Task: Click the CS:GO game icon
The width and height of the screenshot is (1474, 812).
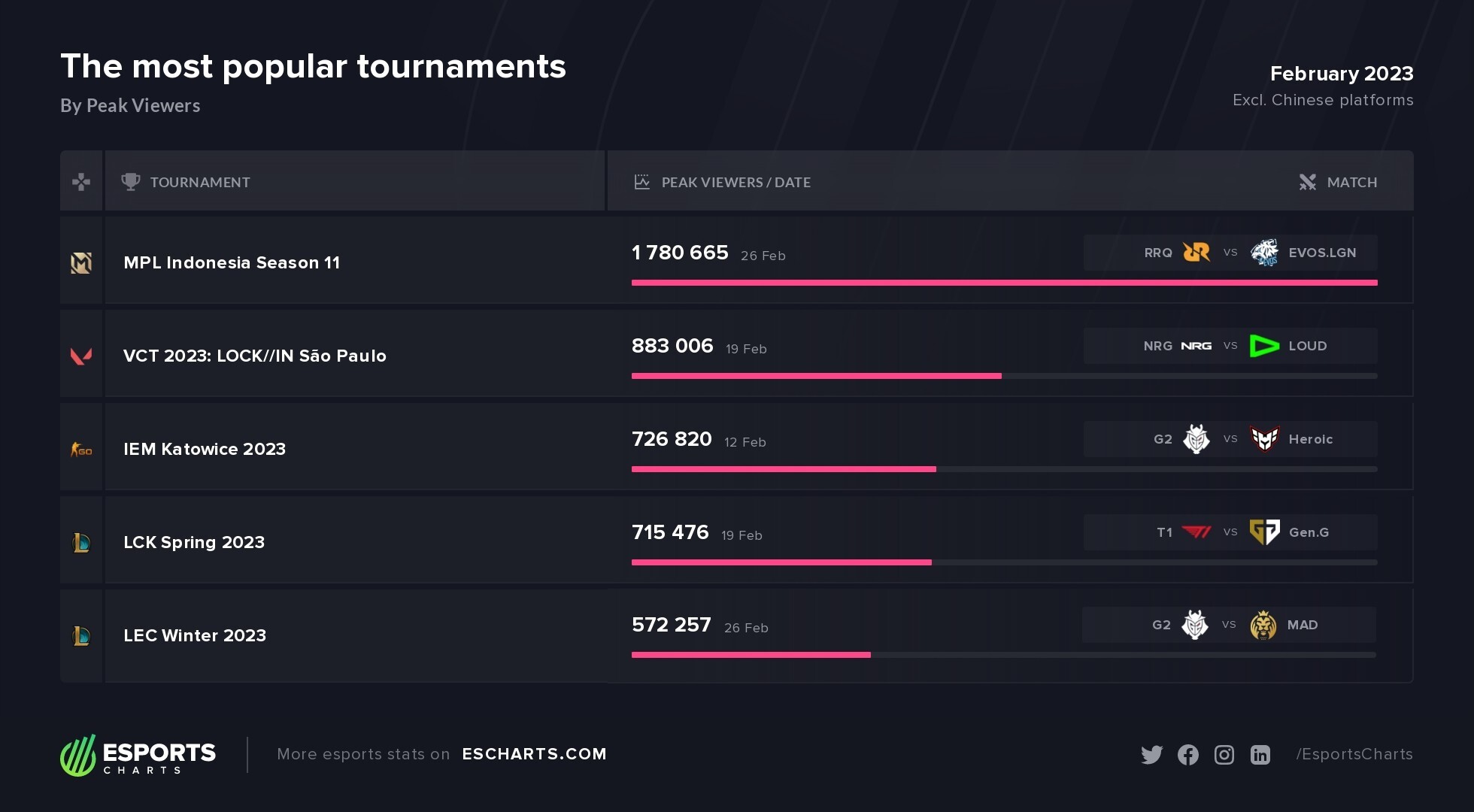Action: coord(81,450)
